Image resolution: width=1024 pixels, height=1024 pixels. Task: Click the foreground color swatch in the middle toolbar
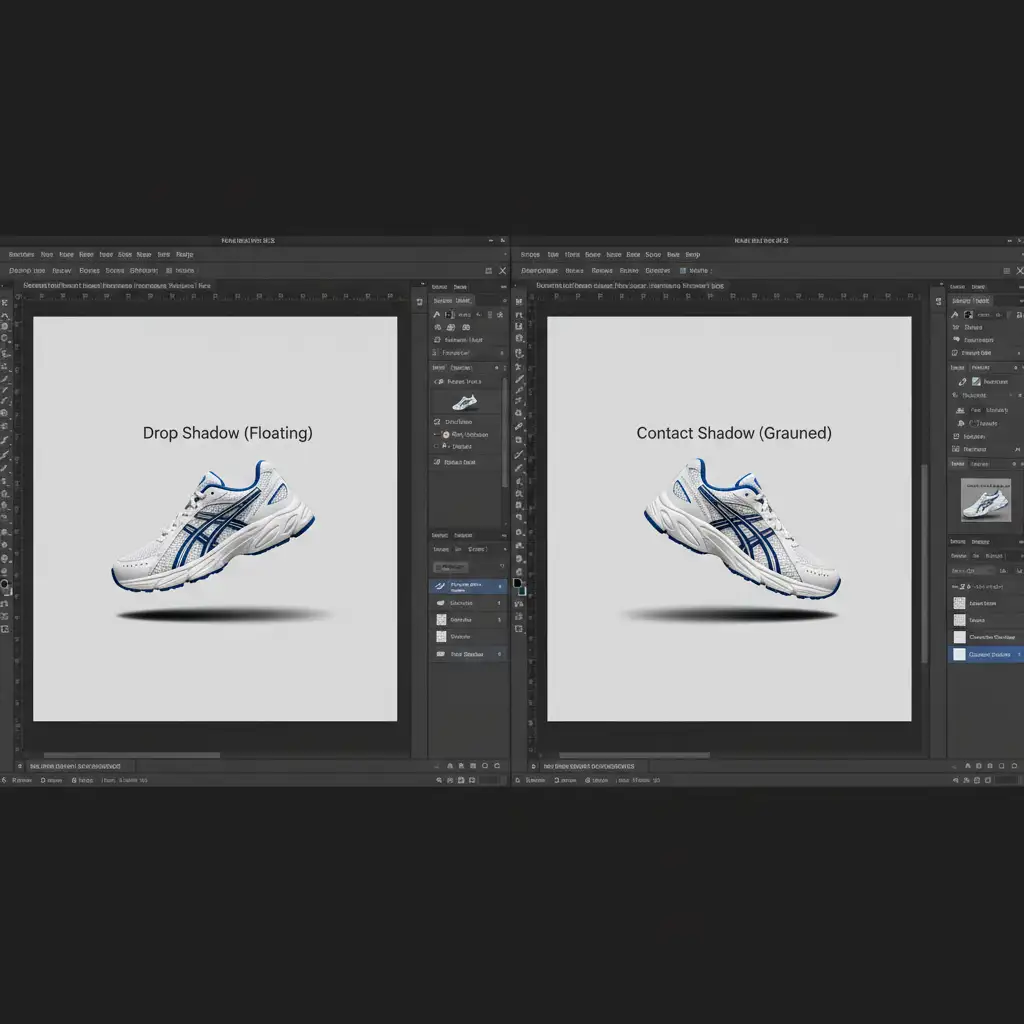(x=517, y=582)
